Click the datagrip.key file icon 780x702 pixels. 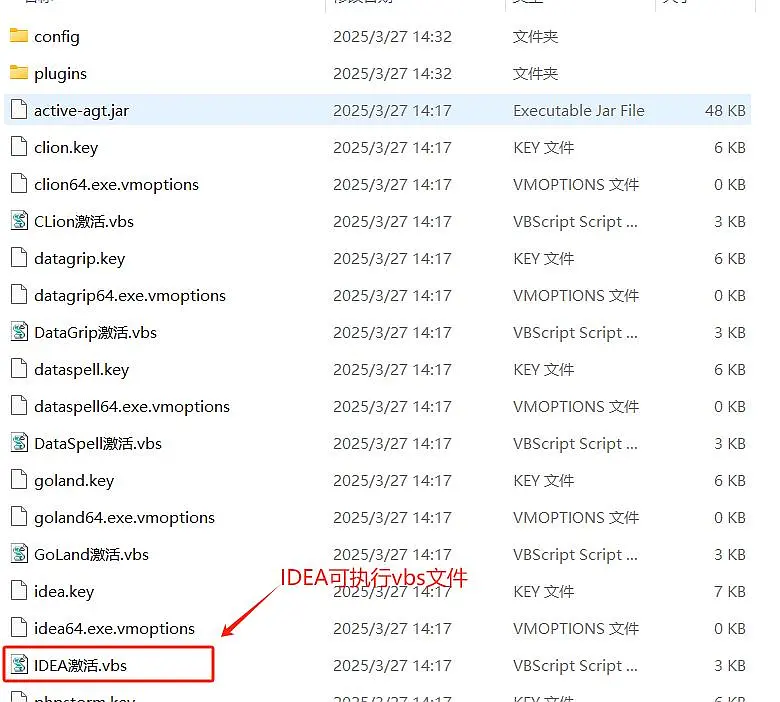tap(19, 258)
